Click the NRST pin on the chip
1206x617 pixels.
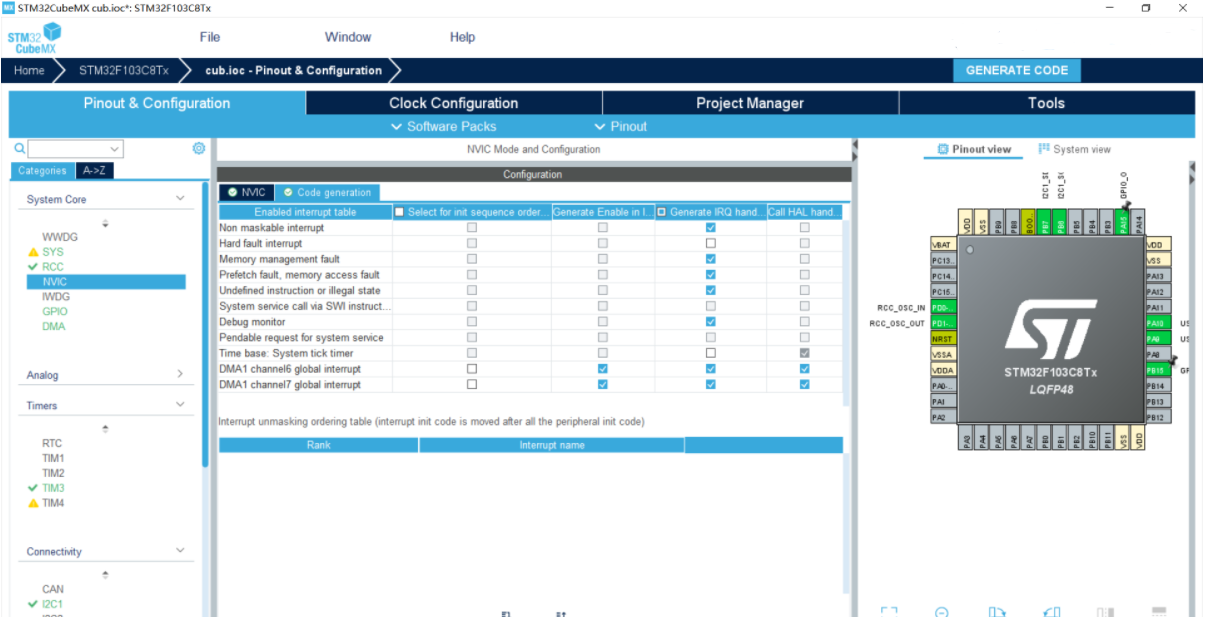click(943, 339)
